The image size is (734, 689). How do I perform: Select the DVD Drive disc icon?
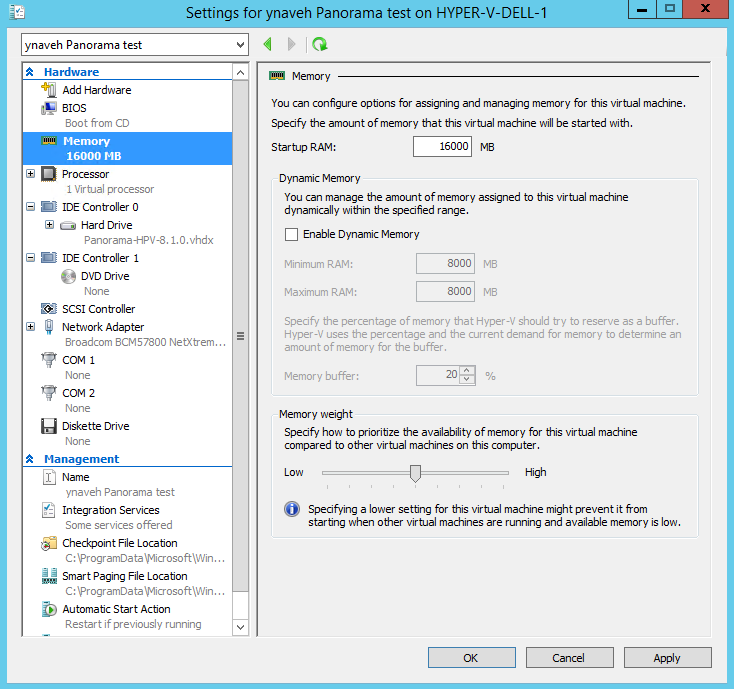pyautogui.click(x=68, y=276)
